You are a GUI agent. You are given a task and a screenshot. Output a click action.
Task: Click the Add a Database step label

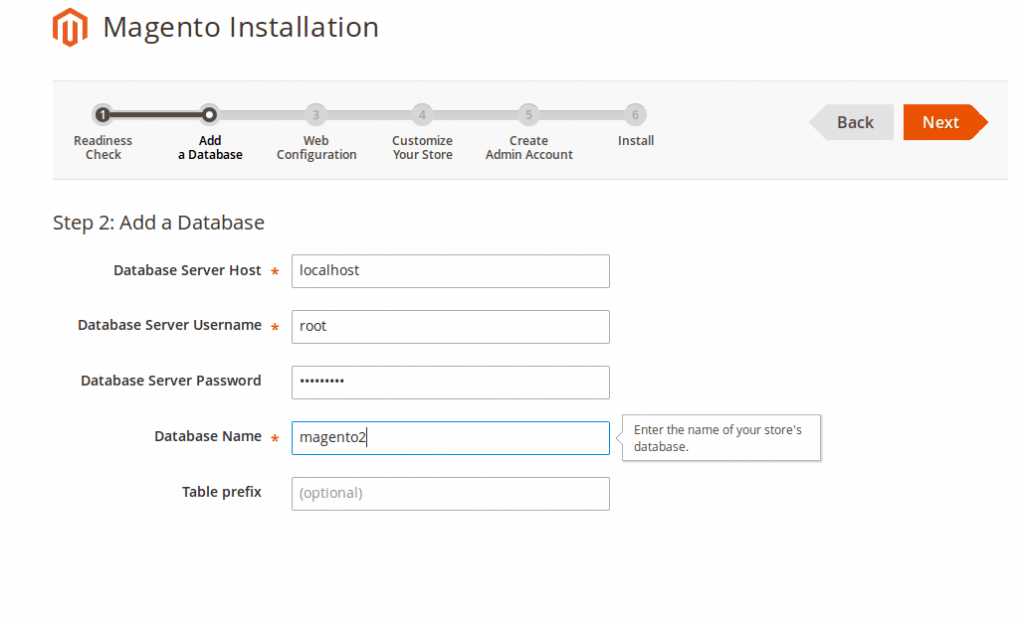point(210,148)
